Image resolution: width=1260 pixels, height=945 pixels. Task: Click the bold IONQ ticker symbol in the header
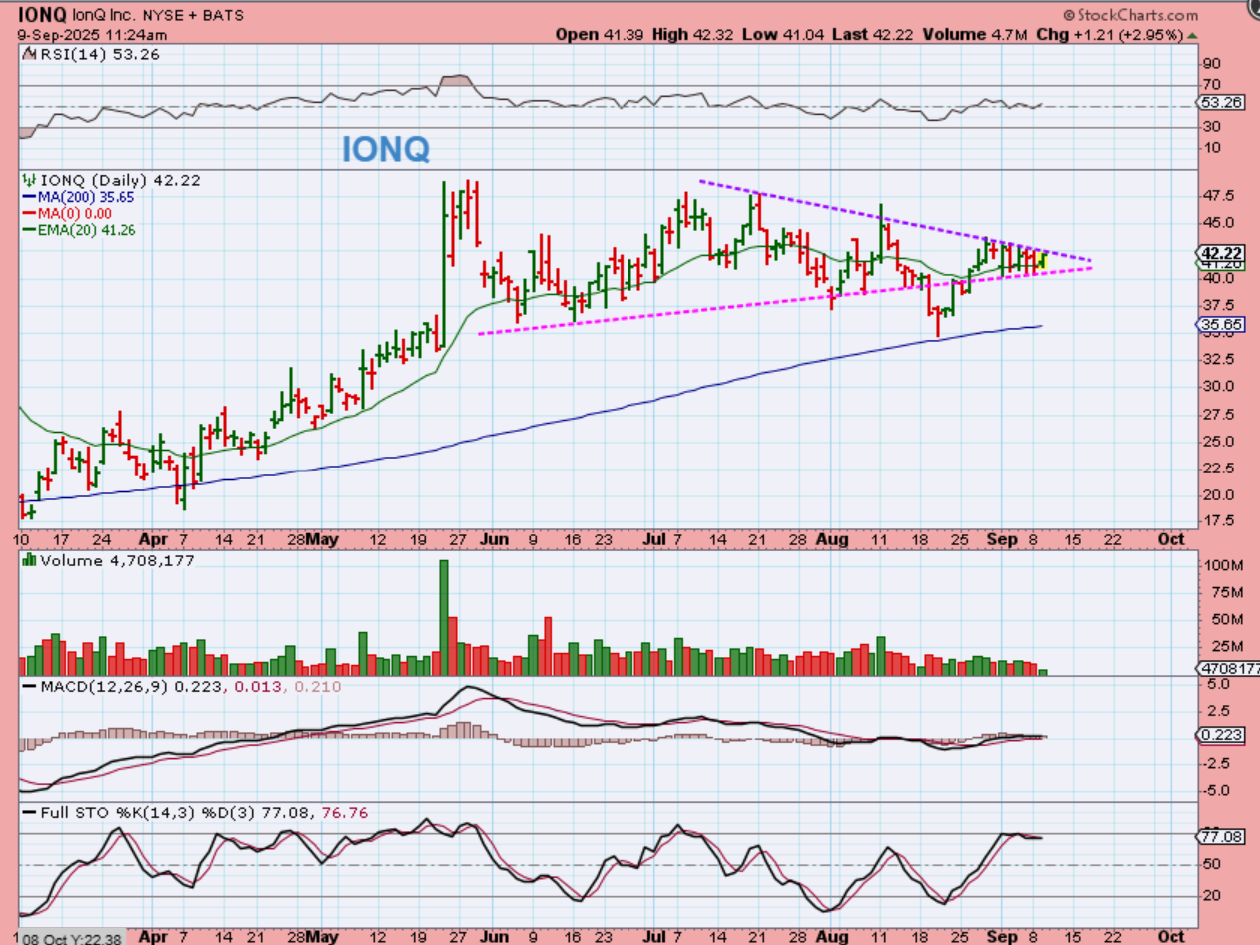(42, 15)
